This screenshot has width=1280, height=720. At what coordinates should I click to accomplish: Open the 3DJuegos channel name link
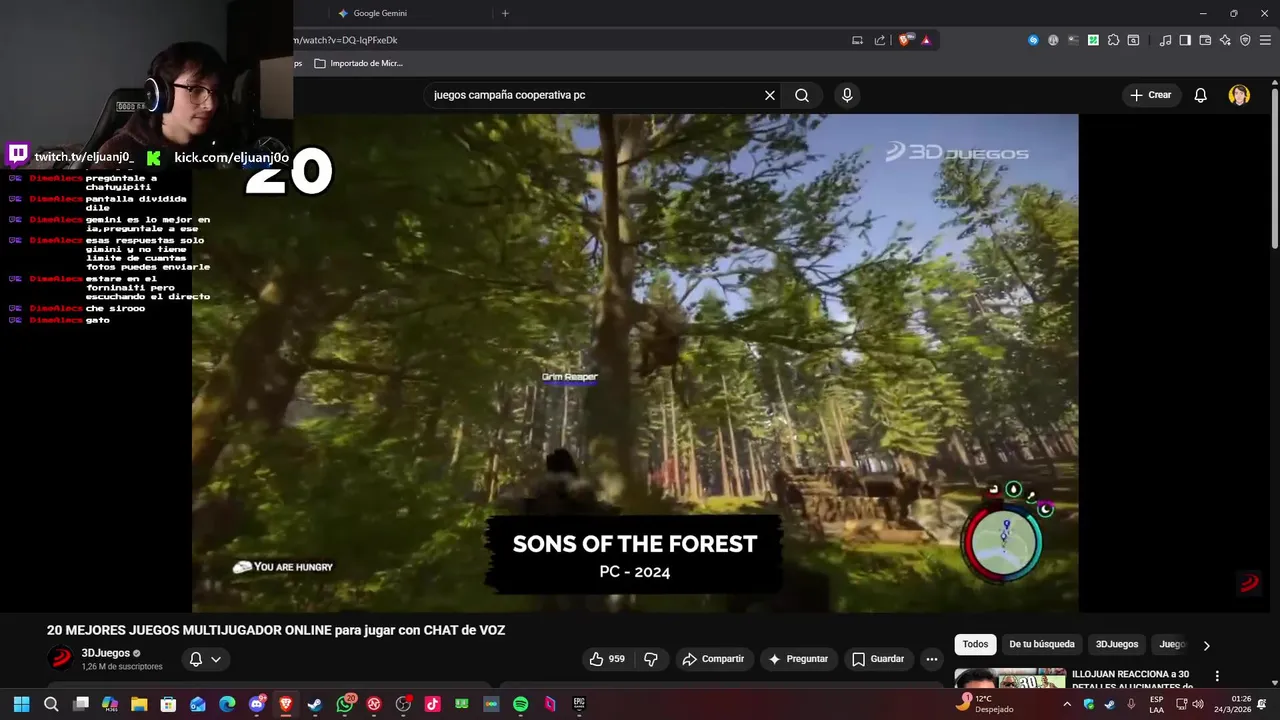[x=106, y=653]
